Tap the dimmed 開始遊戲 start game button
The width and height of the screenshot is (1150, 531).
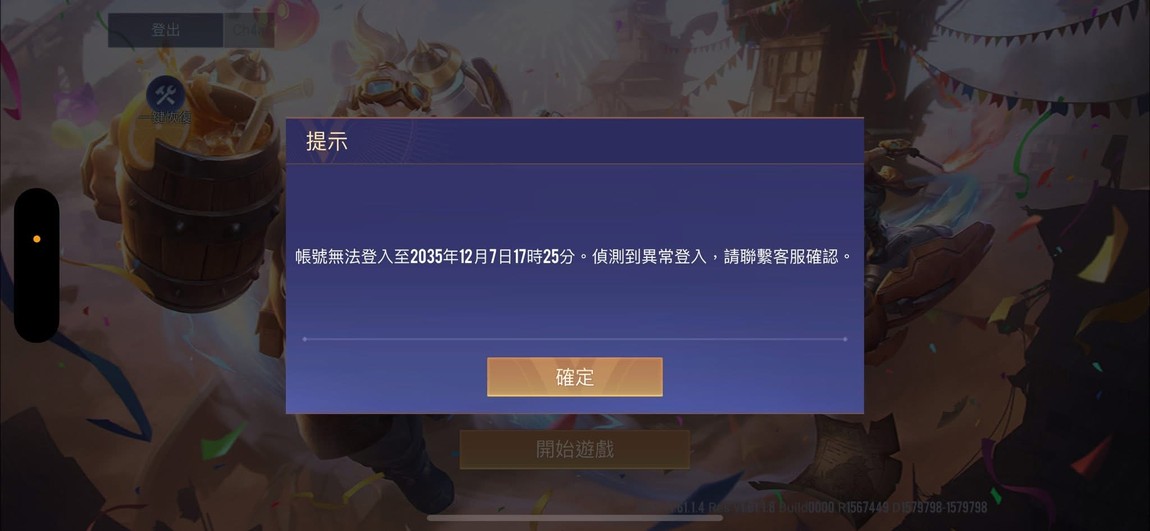pos(574,449)
